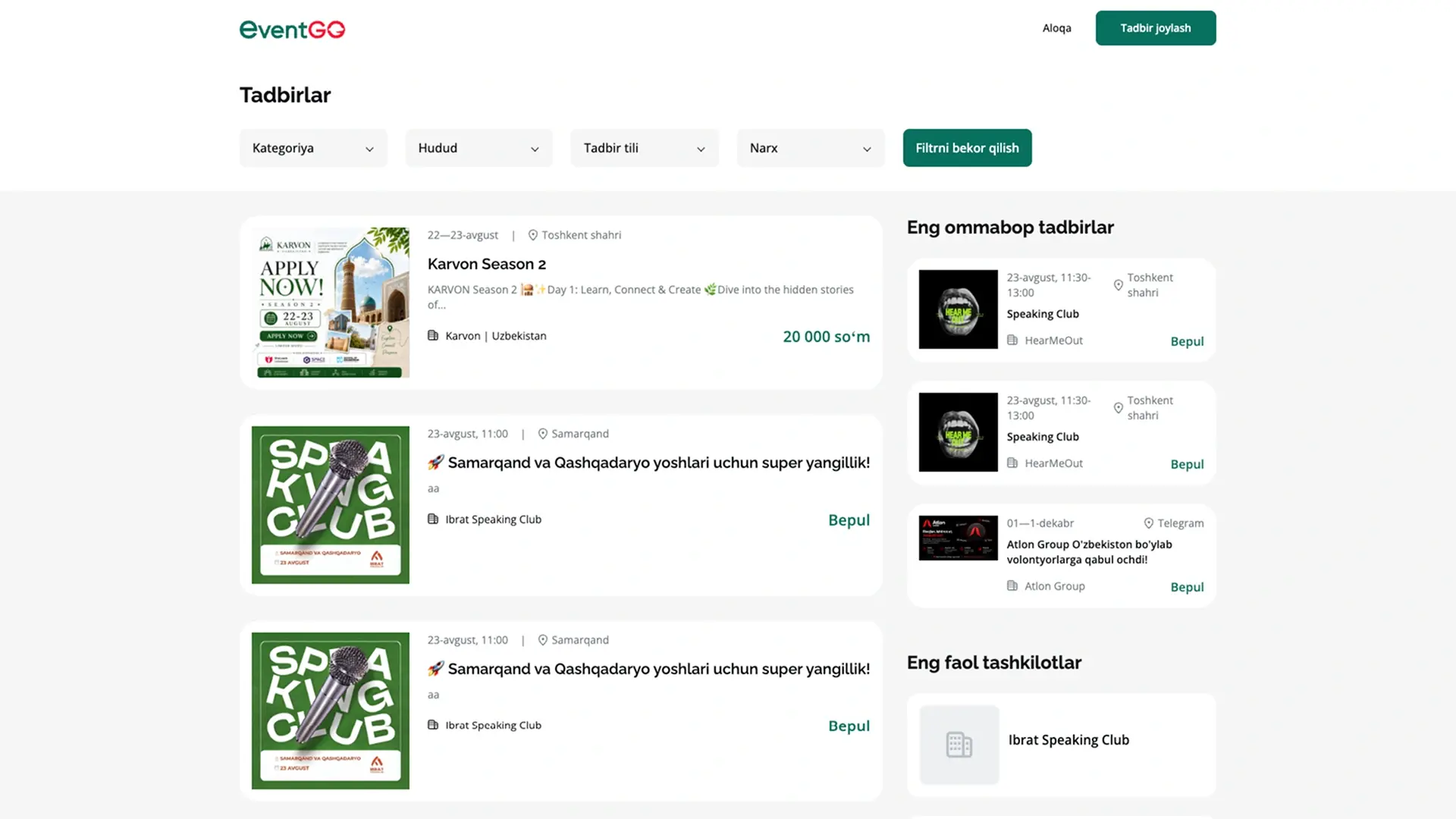Open Atlon Group volunteer event title

(x=1090, y=552)
